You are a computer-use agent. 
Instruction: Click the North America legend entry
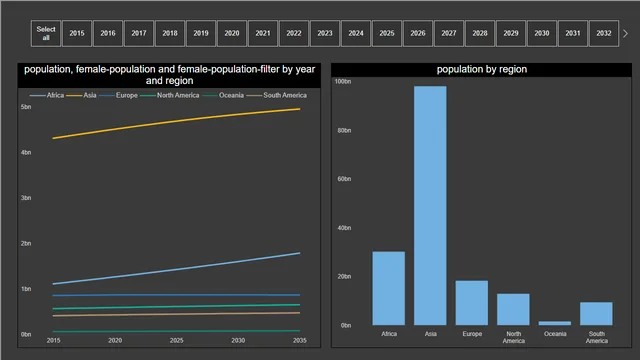tap(169, 95)
